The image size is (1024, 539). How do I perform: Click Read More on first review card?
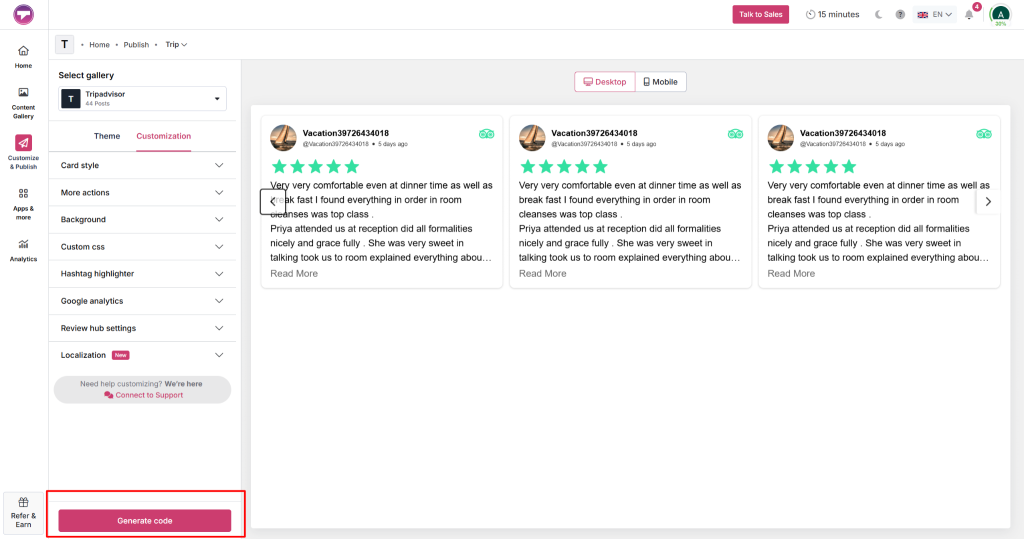click(294, 274)
